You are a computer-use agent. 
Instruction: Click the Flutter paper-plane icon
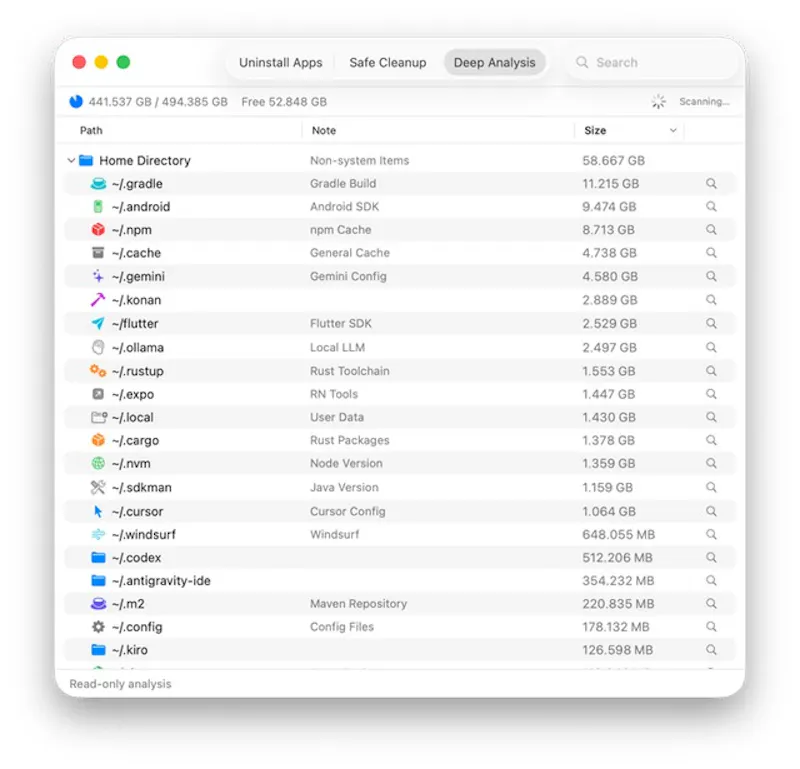(x=98, y=324)
